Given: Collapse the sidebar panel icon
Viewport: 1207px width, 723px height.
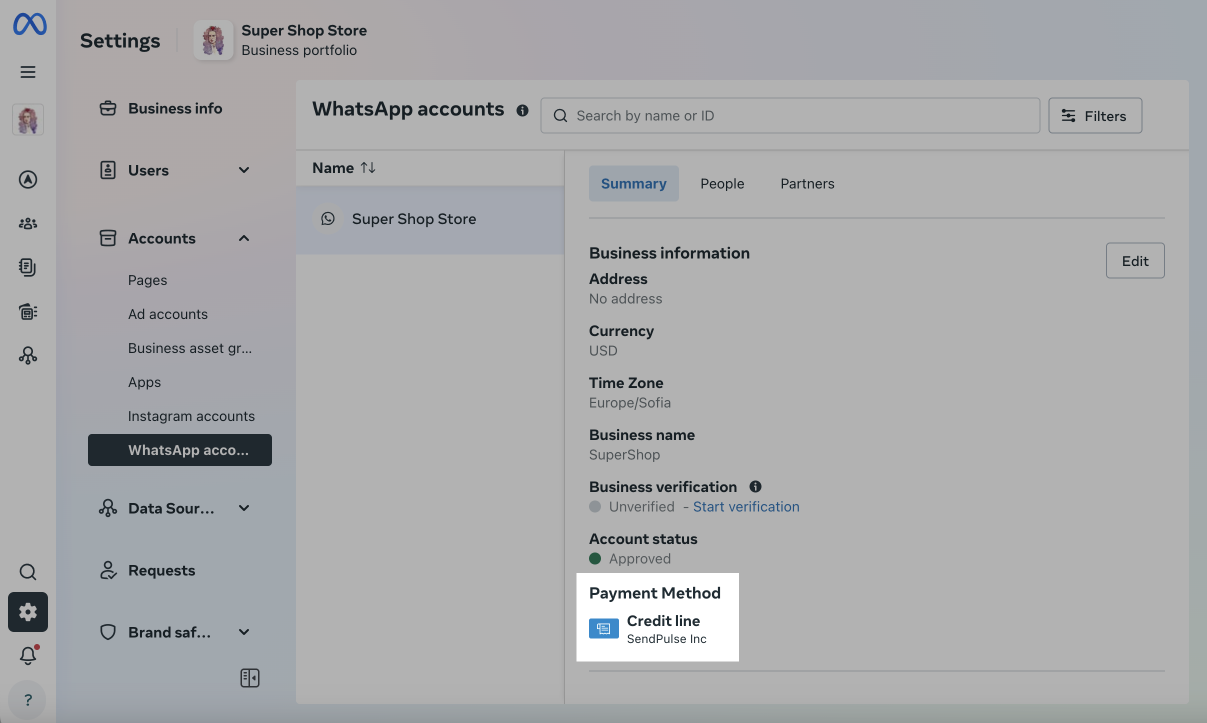Looking at the screenshot, I should (250, 678).
